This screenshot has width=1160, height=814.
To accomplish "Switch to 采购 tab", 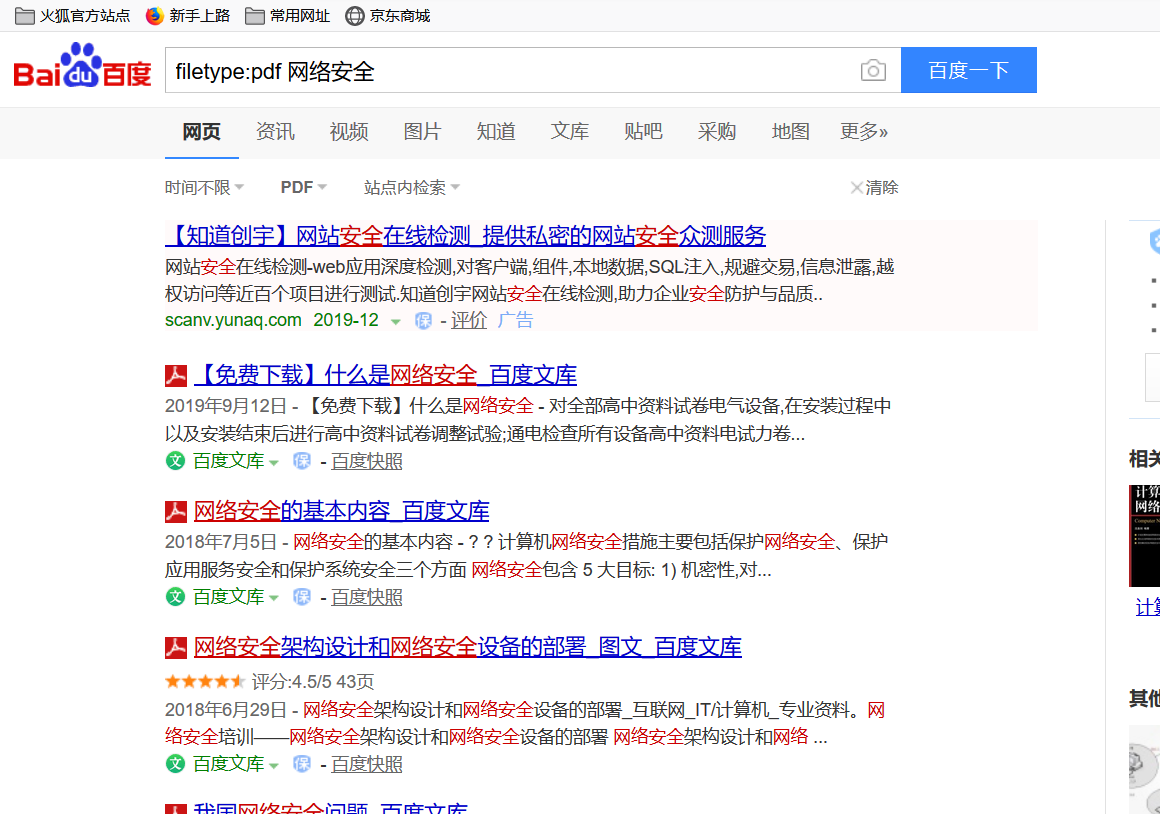I will pyautogui.click(x=717, y=132).
